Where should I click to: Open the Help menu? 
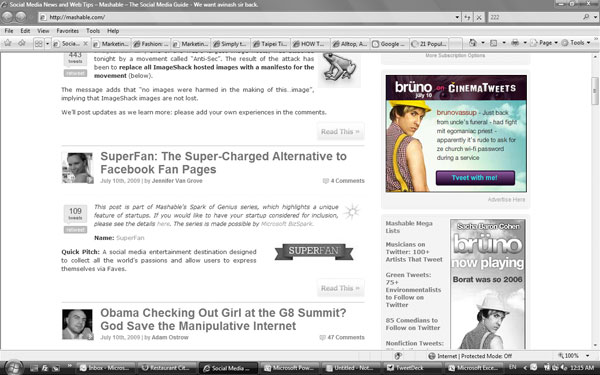[113, 31]
